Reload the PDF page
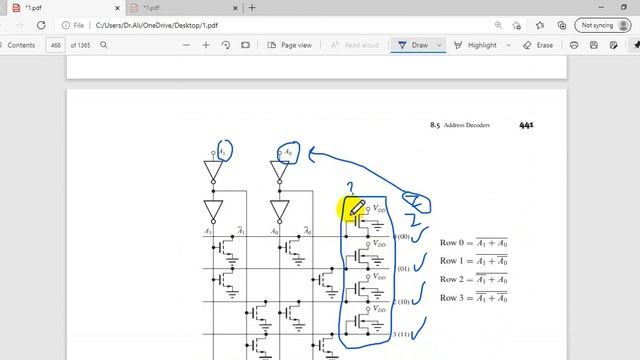Viewport: 640px width, 360px height. pyautogui.click(x=41, y=25)
